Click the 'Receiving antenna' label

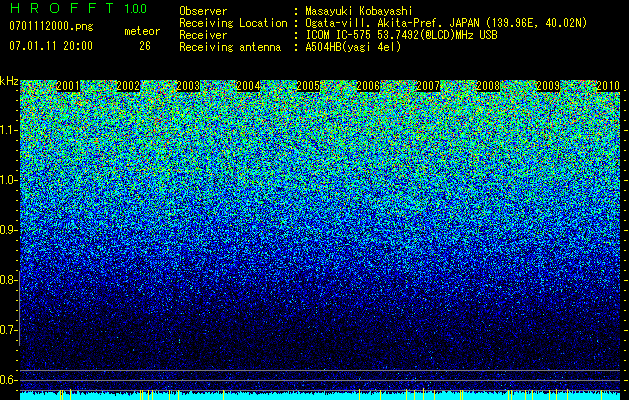click(x=230, y=47)
